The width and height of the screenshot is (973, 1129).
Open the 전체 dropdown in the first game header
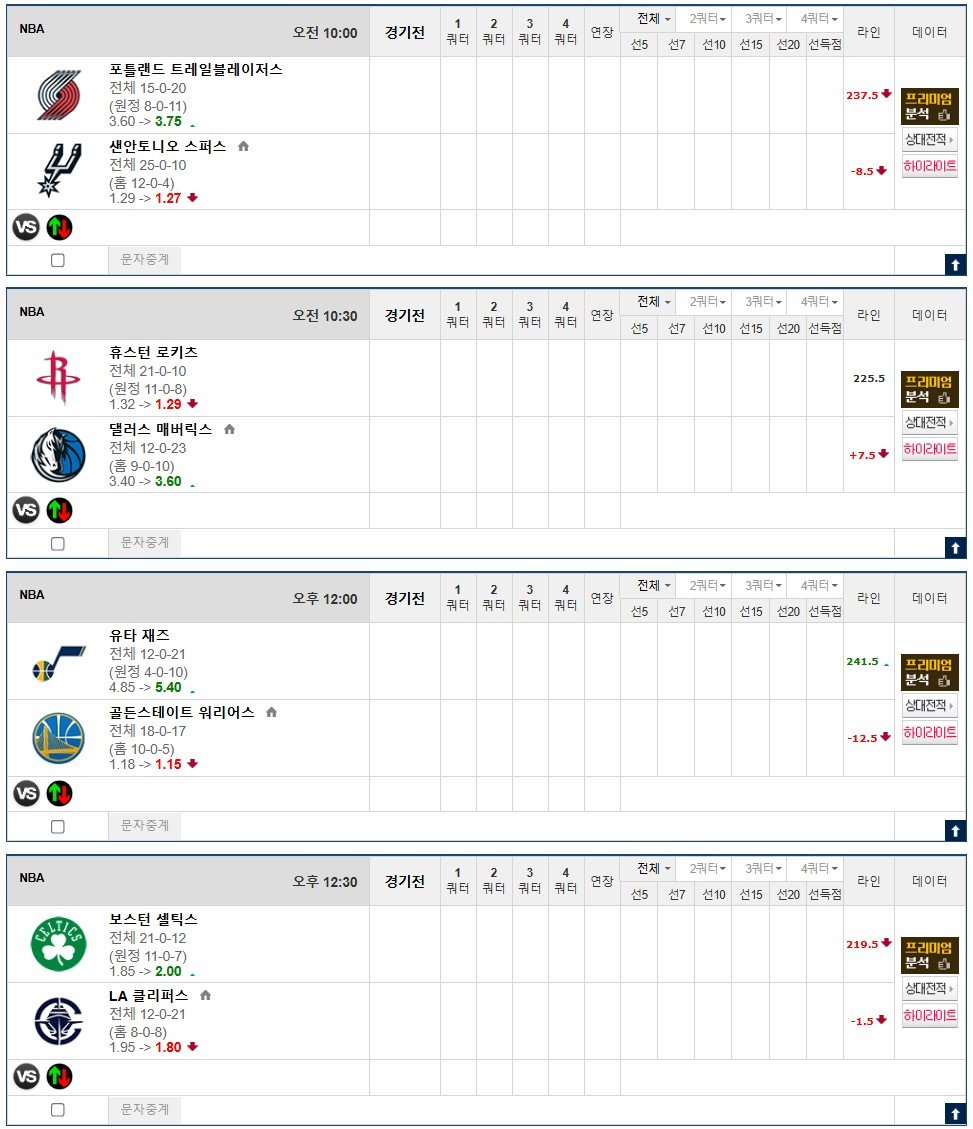click(654, 18)
